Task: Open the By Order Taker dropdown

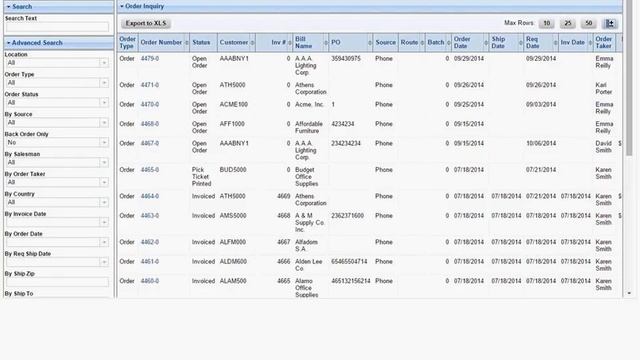Action: (x=104, y=182)
